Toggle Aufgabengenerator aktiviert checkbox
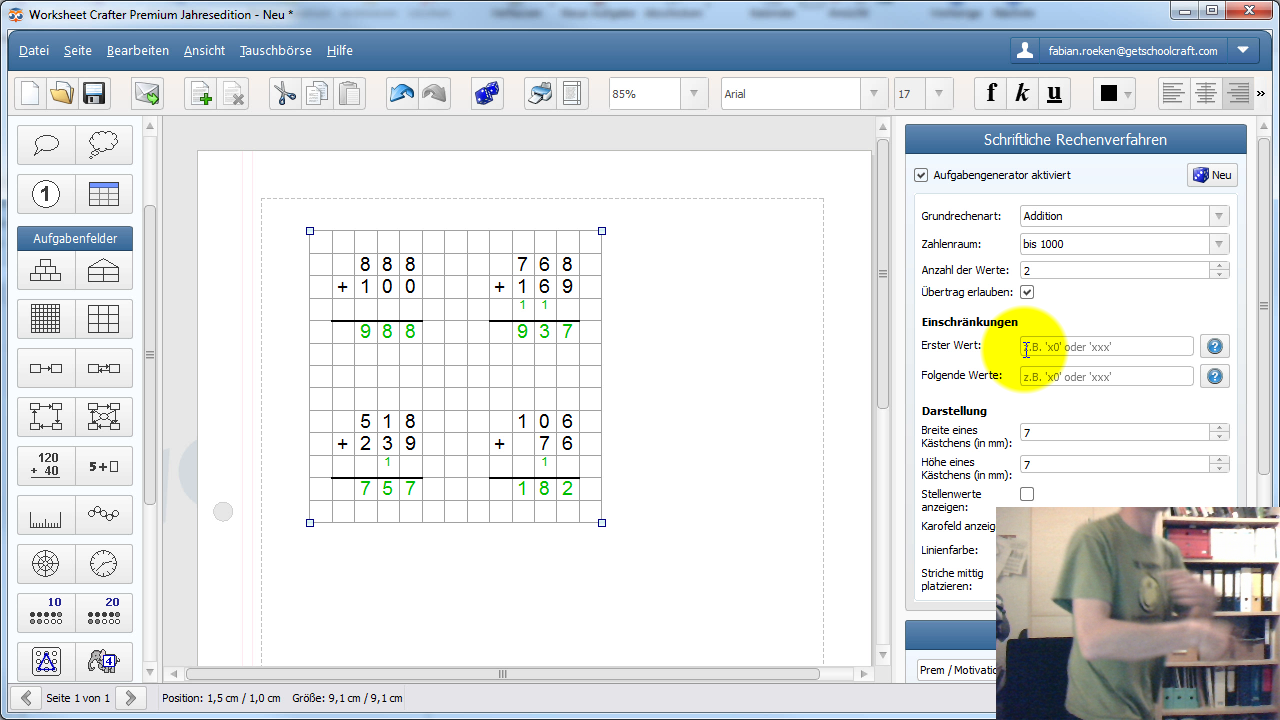This screenshot has height=720, width=1280. (x=921, y=175)
